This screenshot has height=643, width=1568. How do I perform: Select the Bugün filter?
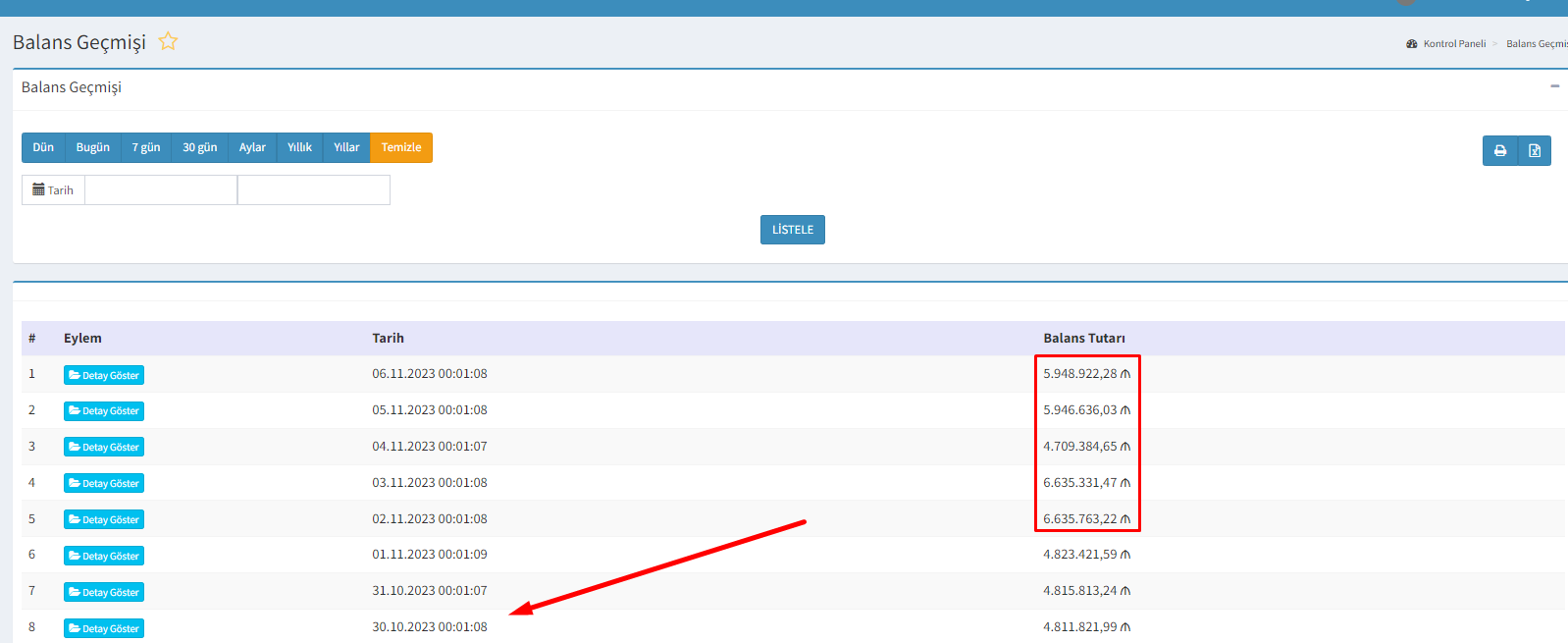93,147
